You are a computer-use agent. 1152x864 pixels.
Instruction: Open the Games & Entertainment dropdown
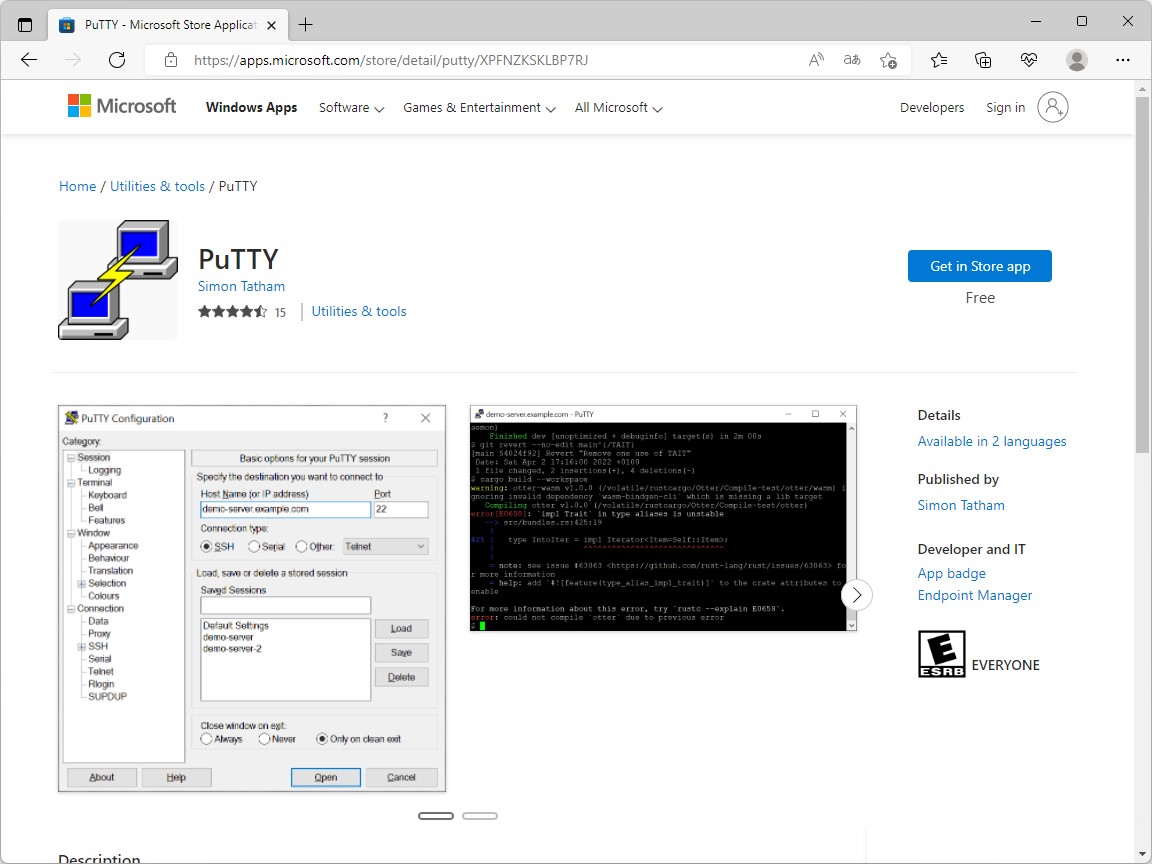click(x=478, y=107)
